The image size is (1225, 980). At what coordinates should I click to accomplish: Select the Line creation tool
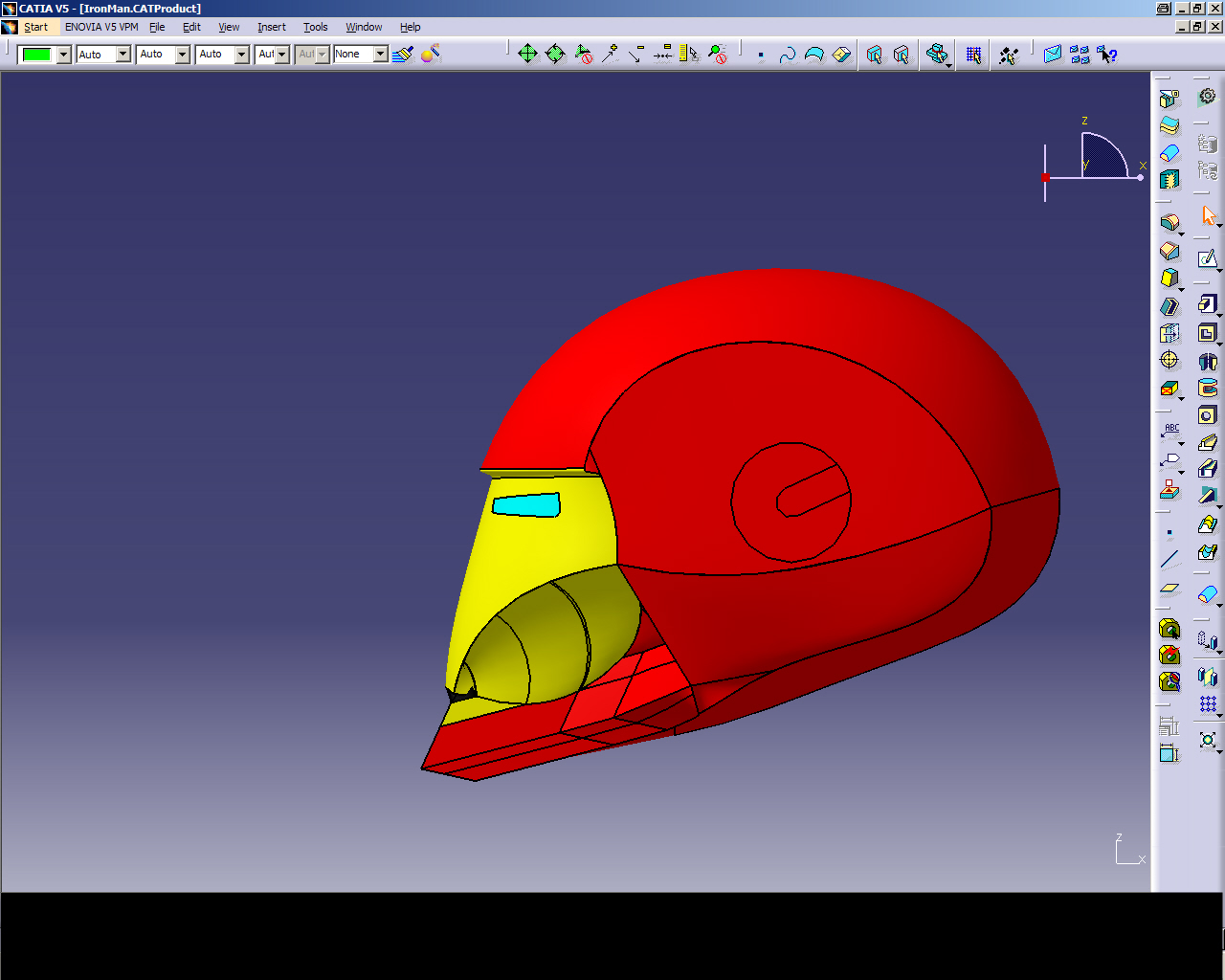point(1169,560)
